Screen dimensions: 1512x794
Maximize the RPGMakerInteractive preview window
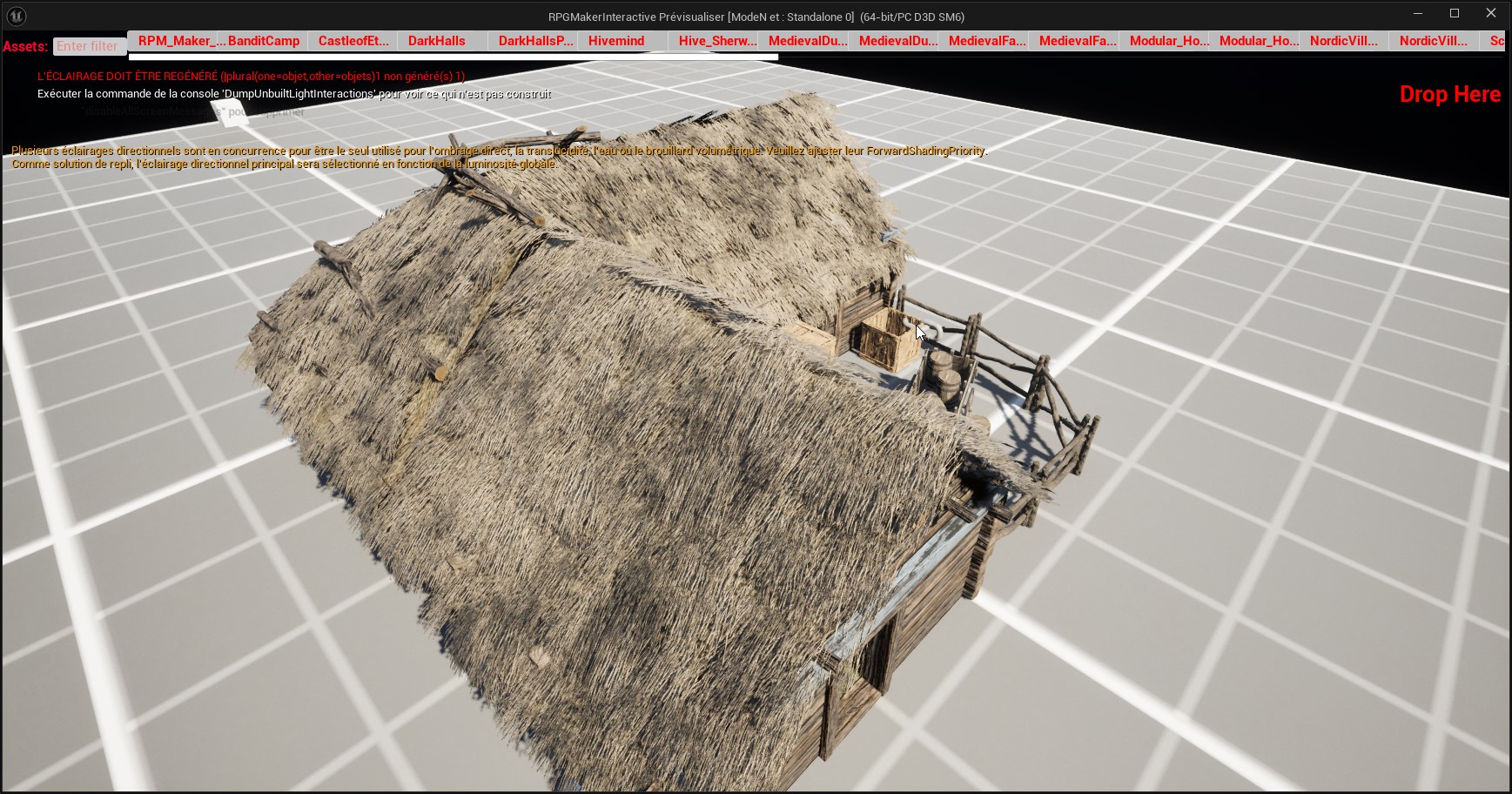pyautogui.click(x=1455, y=13)
